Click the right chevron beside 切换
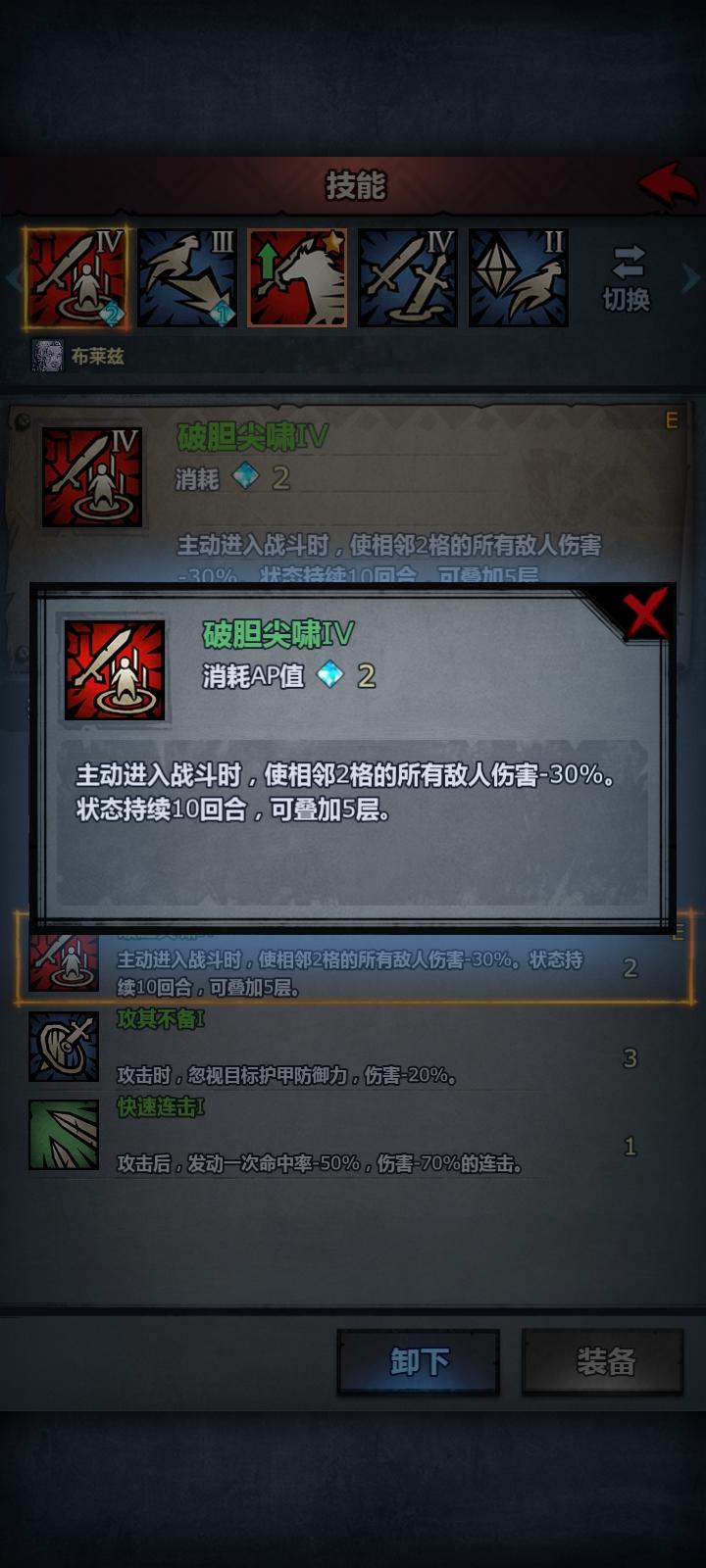 point(690,278)
